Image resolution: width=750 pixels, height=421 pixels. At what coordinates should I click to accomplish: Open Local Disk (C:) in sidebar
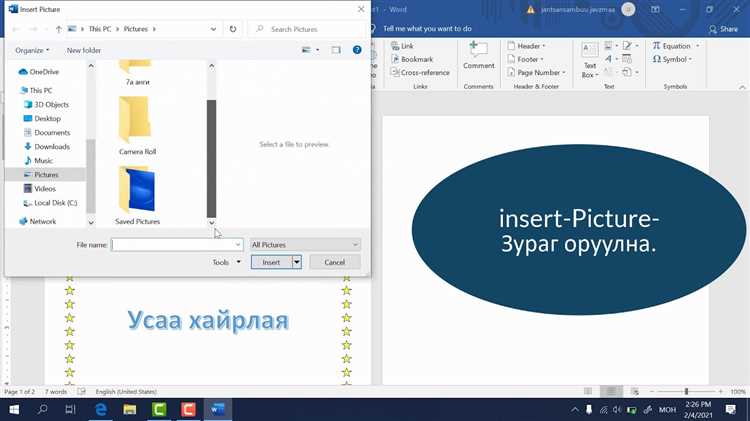pos(50,203)
